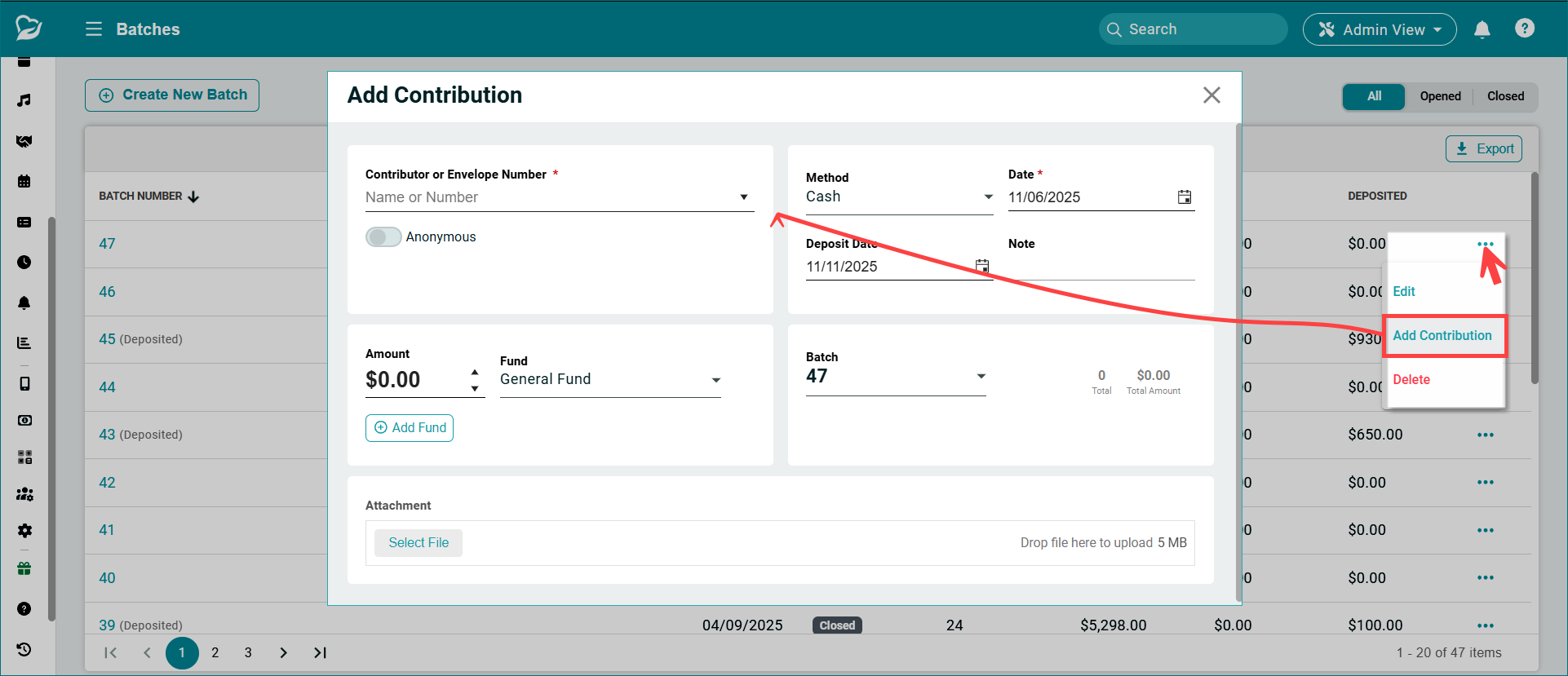The width and height of the screenshot is (1568, 676).
Task: Increase the Amount with up arrow
Action: (475, 372)
